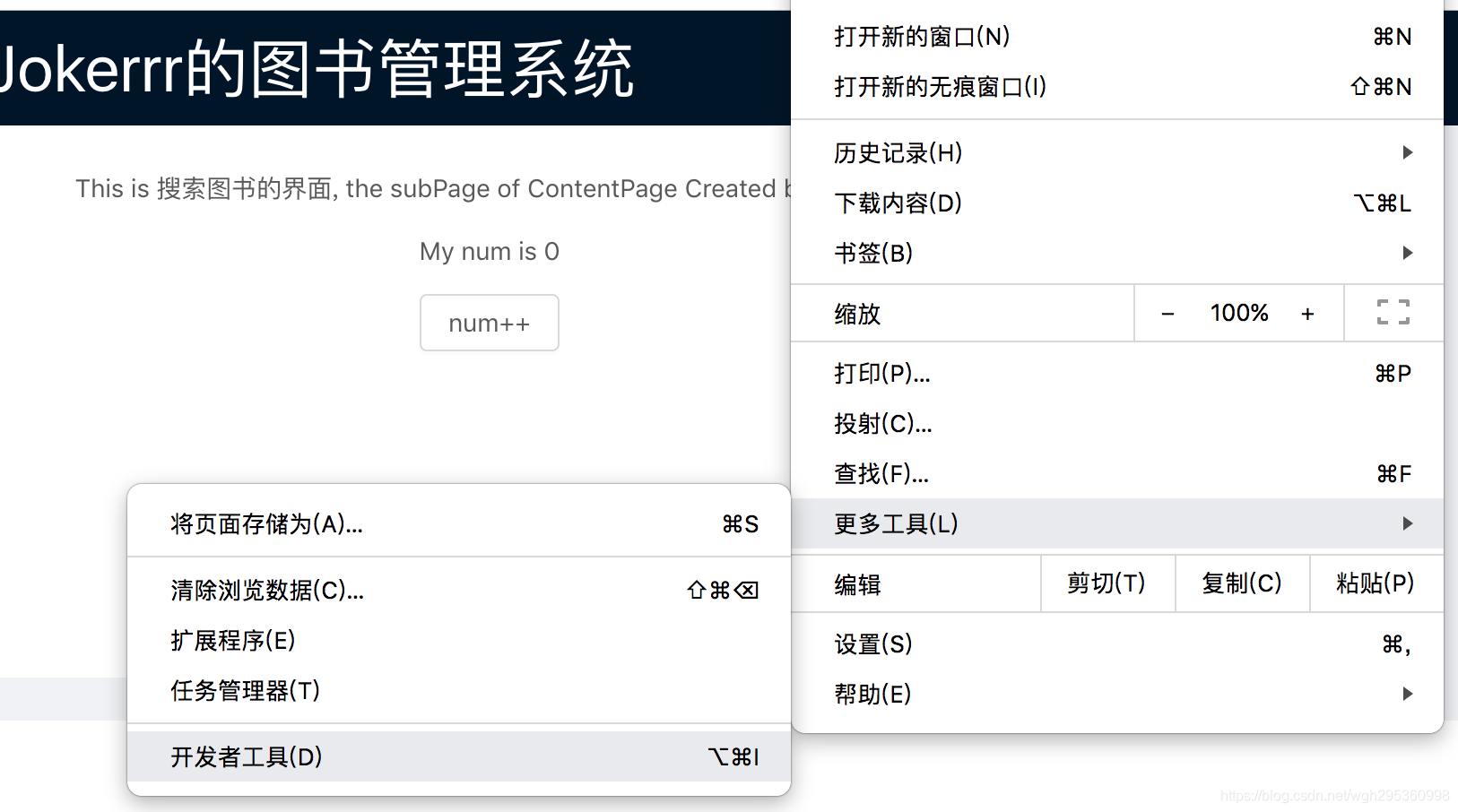Image resolution: width=1458 pixels, height=812 pixels.
Task: Open 设置(S) from the menu
Action: (x=1117, y=644)
